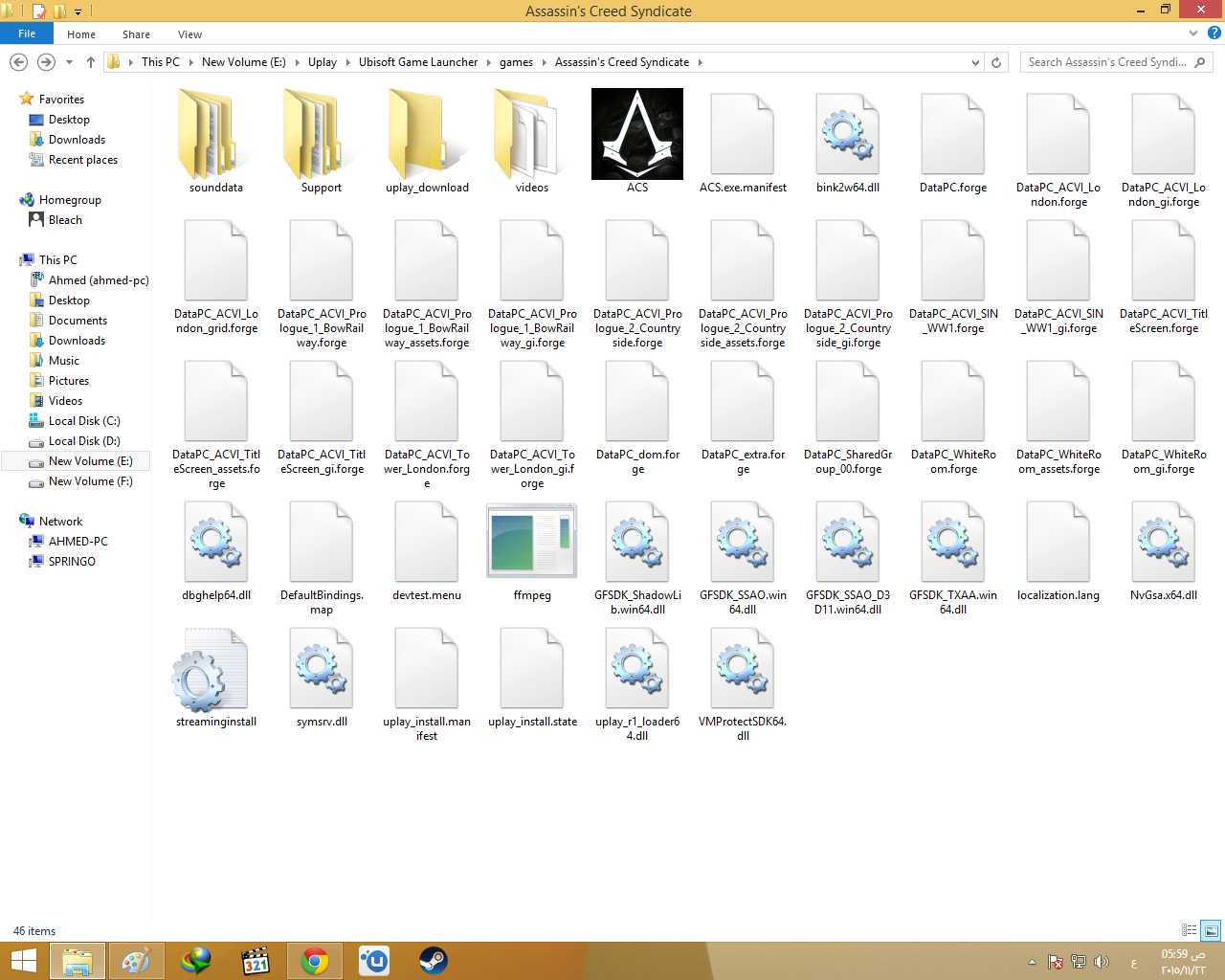
Task: Open the recent locations dropdown arrow
Action: (69, 62)
